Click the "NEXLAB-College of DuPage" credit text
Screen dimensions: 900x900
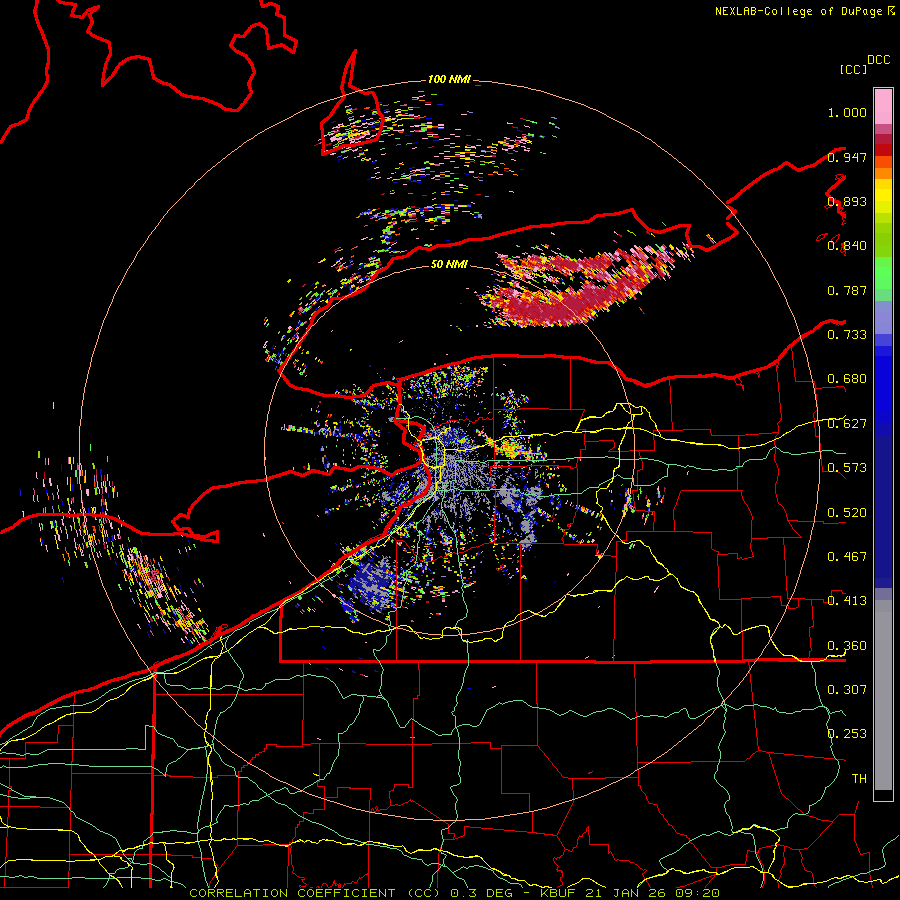coord(798,11)
